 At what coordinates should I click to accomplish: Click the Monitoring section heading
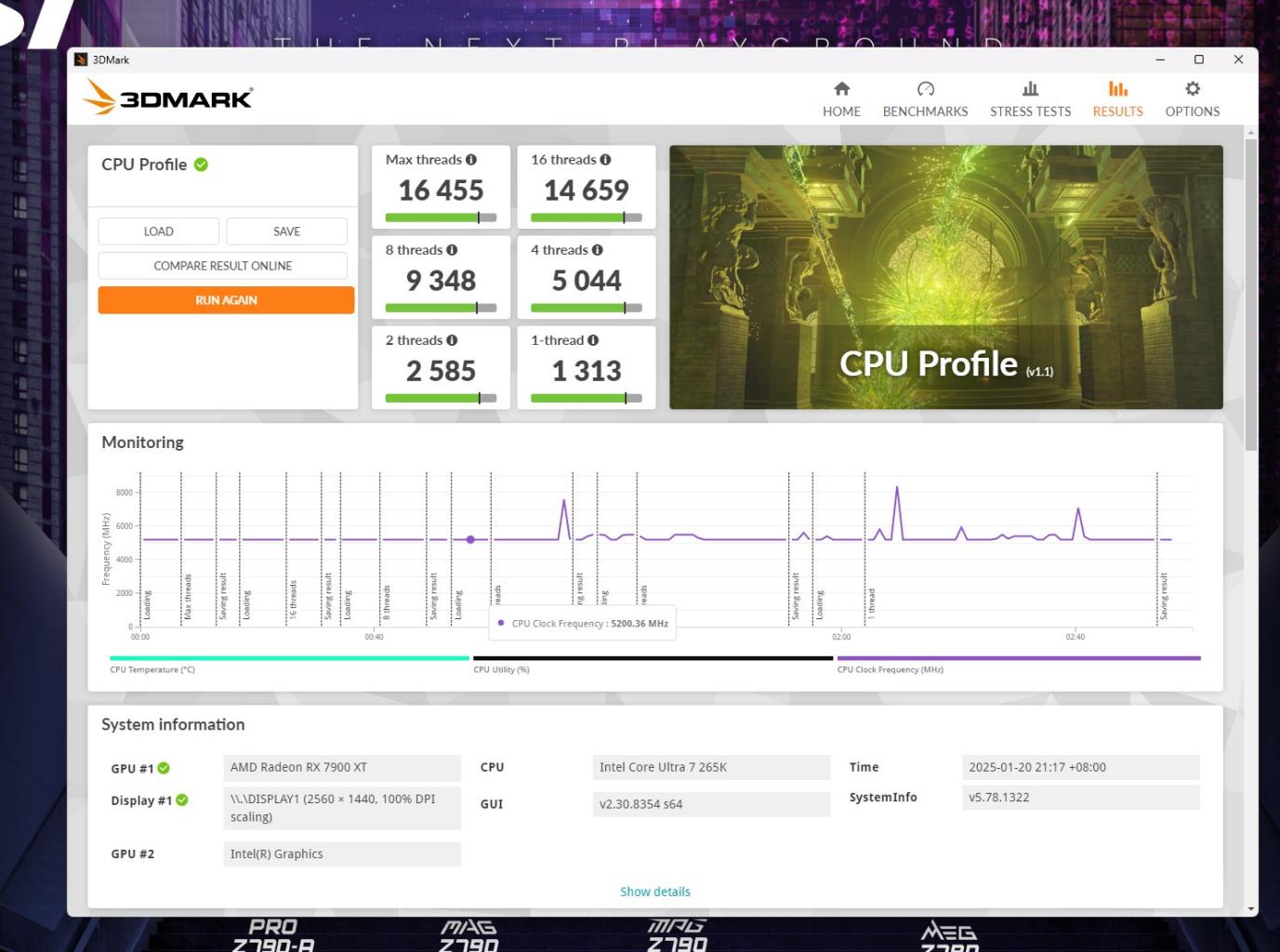pyautogui.click(x=142, y=443)
